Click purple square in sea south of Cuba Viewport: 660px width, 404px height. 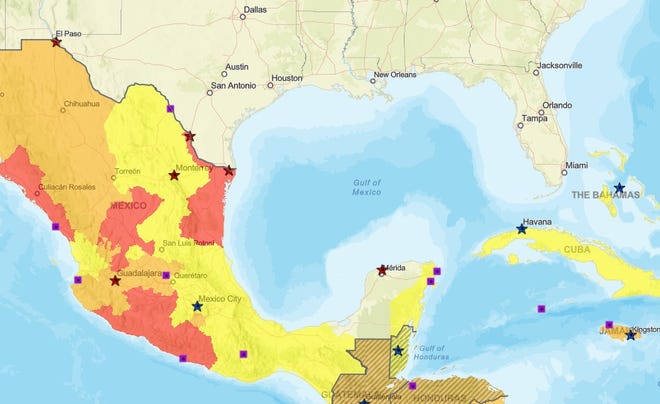pyautogui.click(x=541, y=309)
